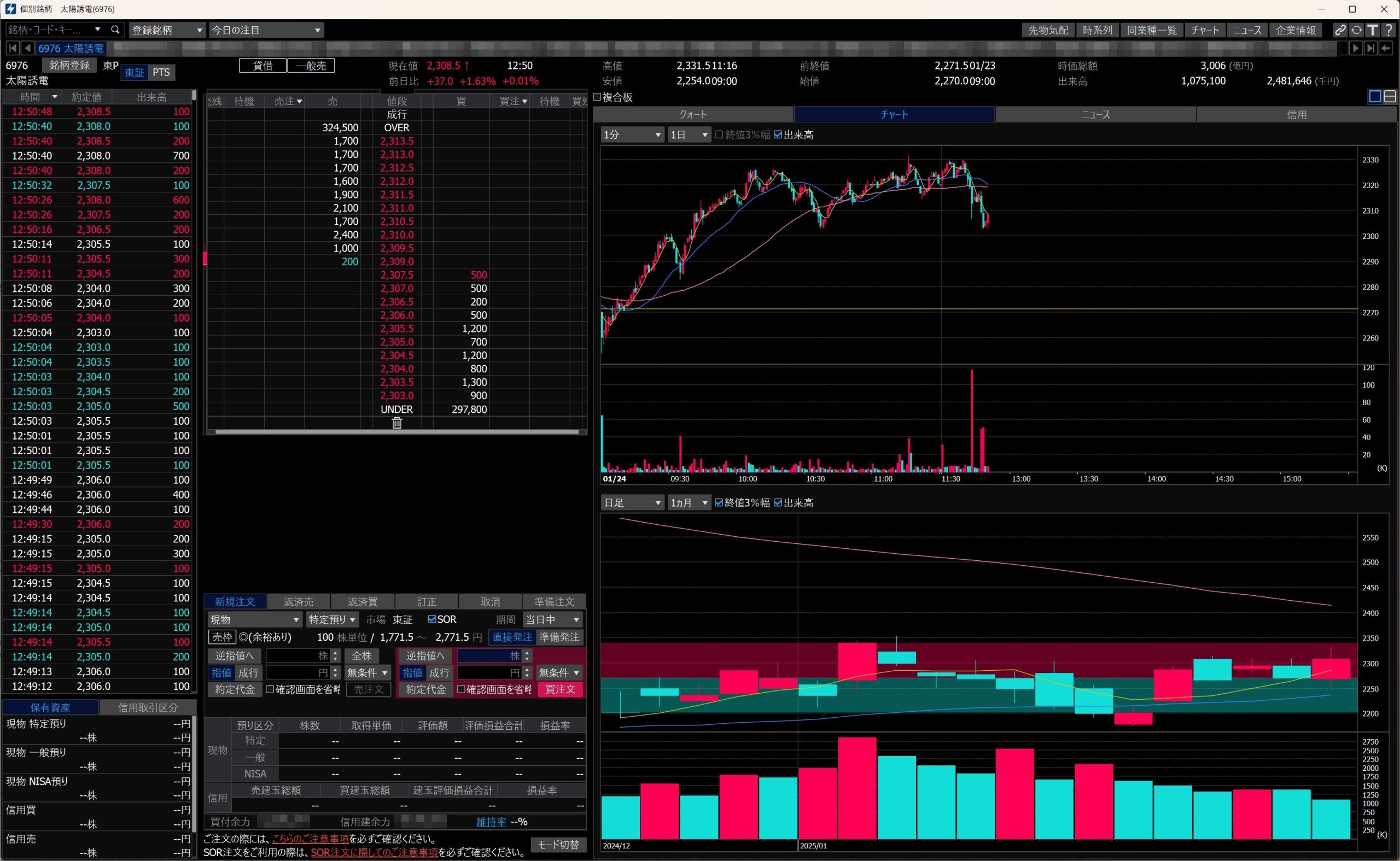Click the circular refresh icon
The height and width of the screenshot is (861, 1400).
(x=1356, y=30)
